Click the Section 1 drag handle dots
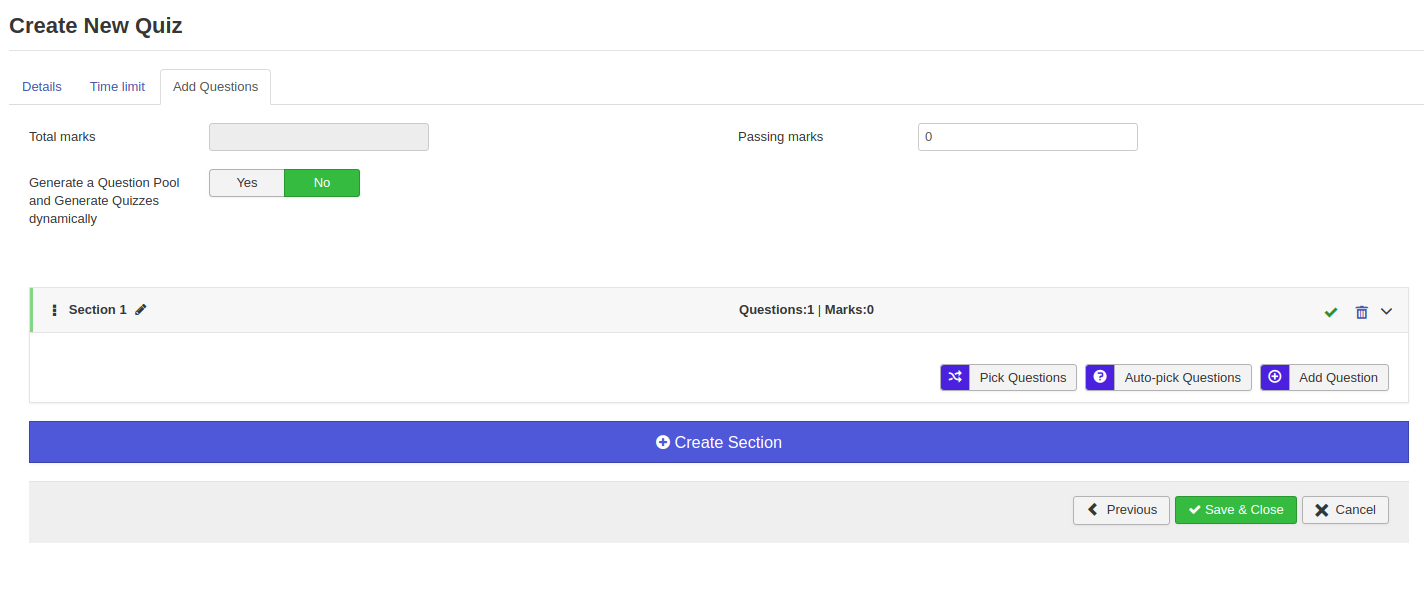 (54, 310)
